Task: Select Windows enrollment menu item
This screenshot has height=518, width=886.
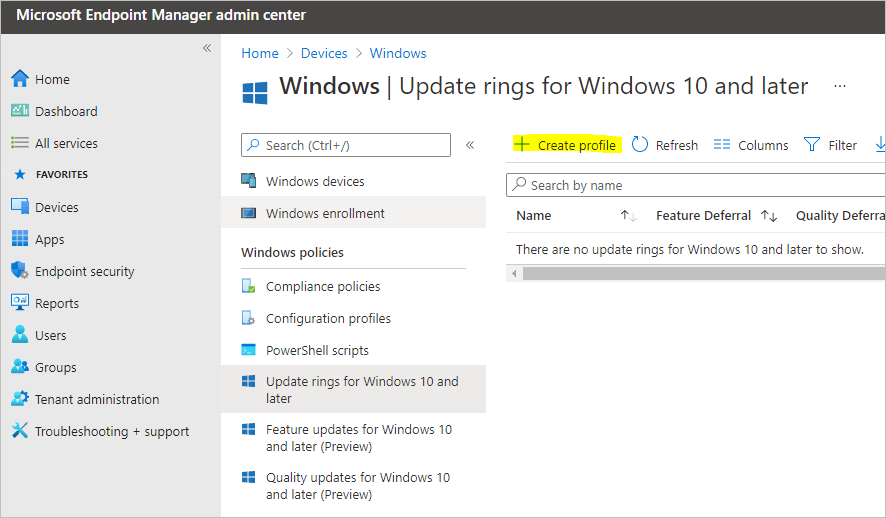Action: [x=353, y=213]
